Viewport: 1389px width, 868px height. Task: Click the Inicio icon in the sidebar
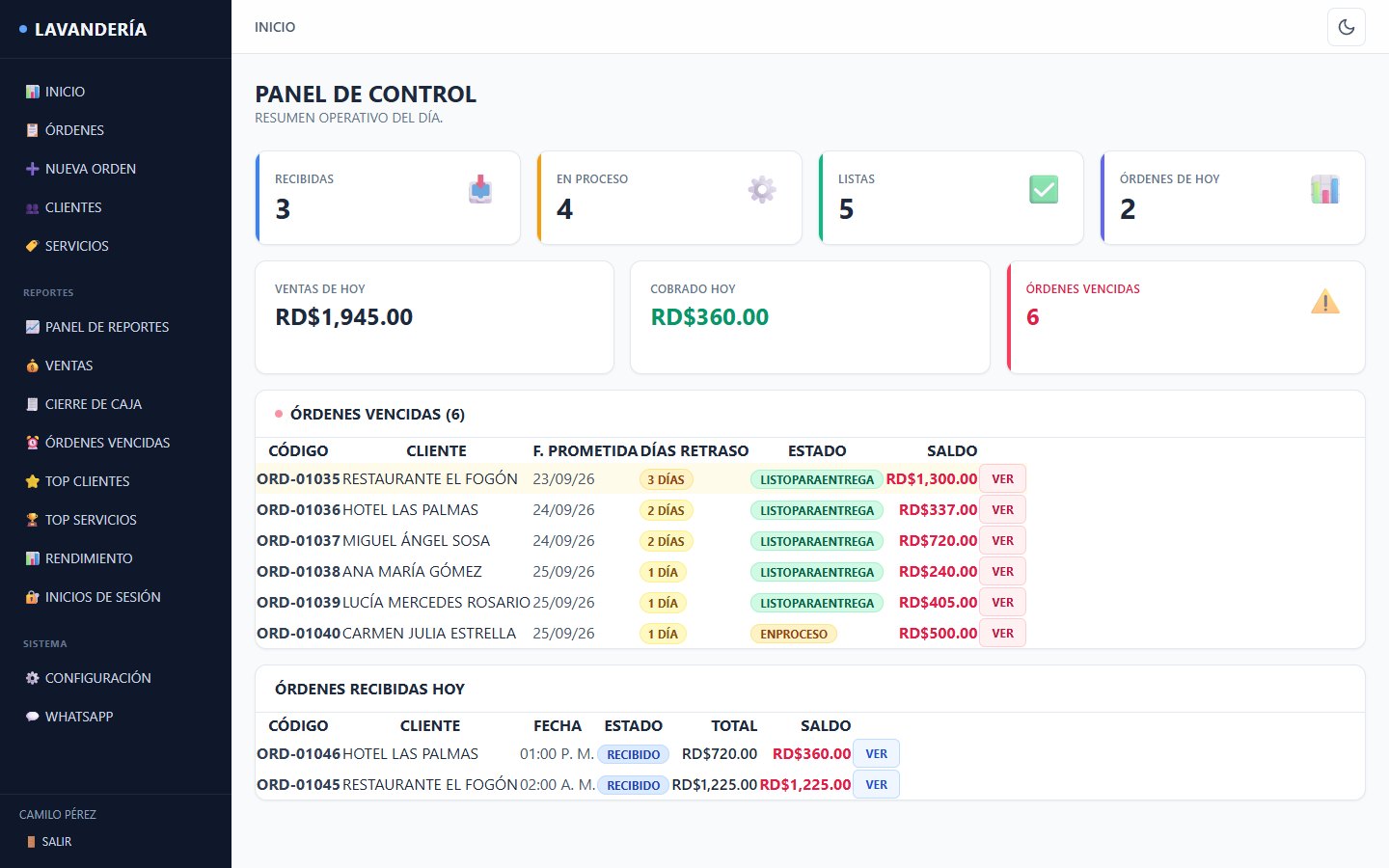tap(33, 92)
